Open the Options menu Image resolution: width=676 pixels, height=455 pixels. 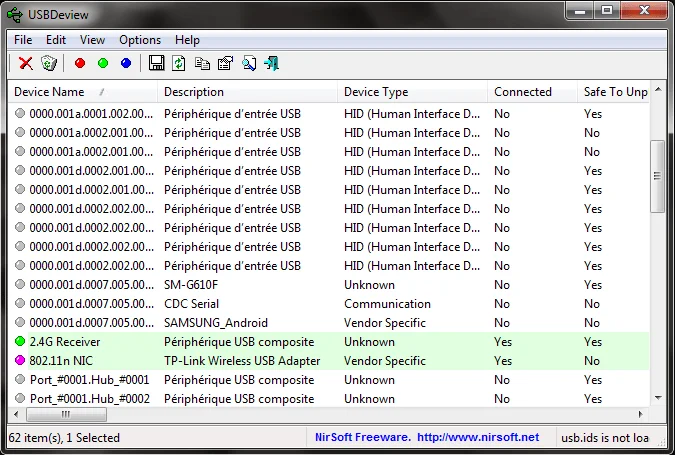139,40
